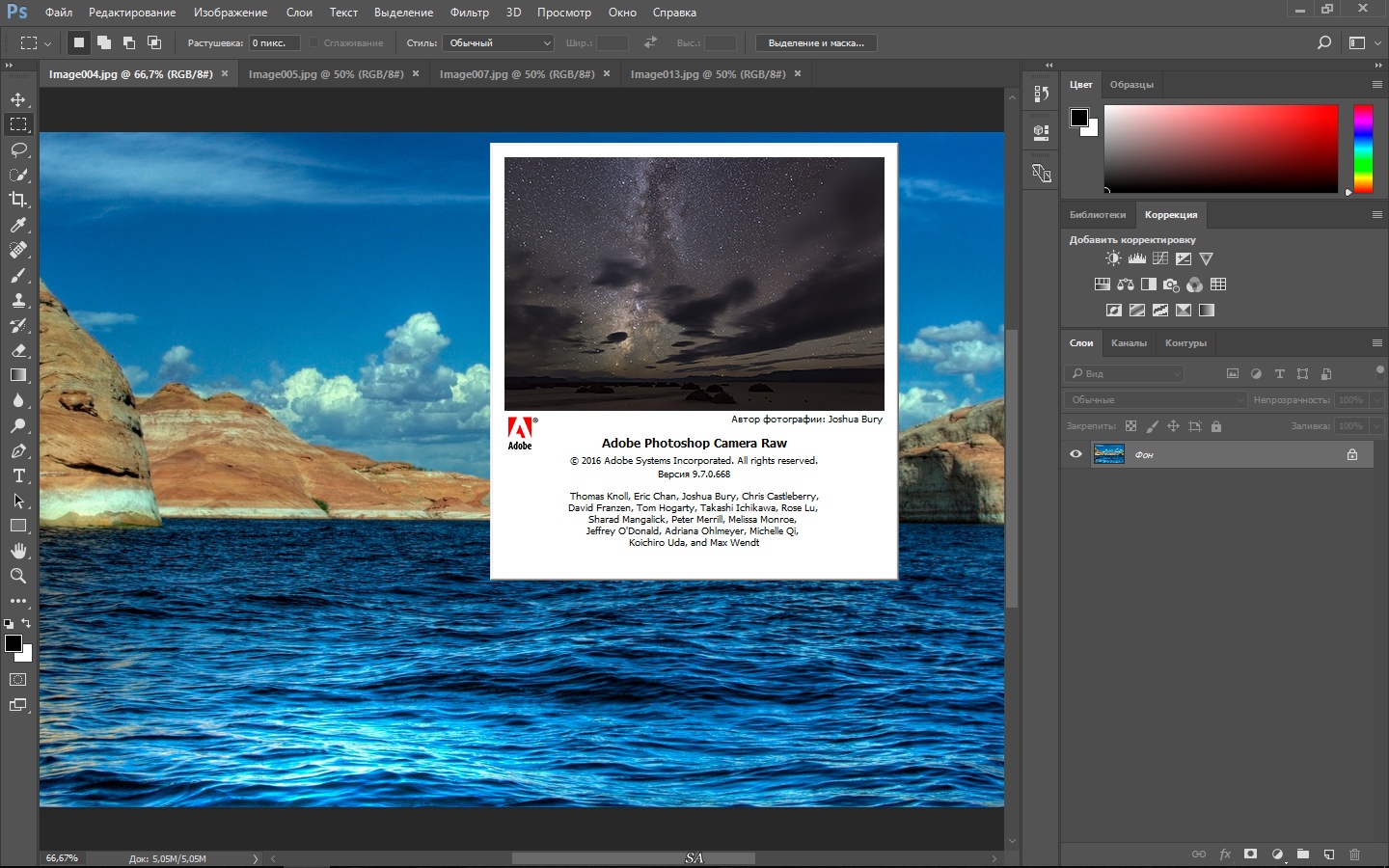The height and width of the screenshot is (868, 1389).
Task: Open the Вид layer filter dropdown
Action: [1125, 373]
